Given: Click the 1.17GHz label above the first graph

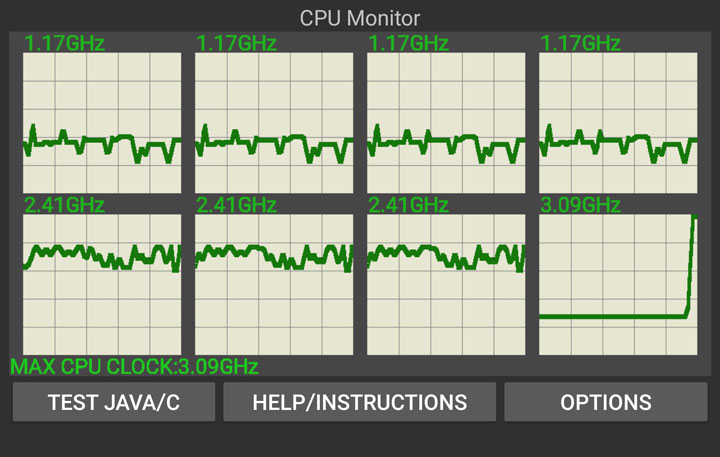Looking at the screenshot, I should click(64, 43).
